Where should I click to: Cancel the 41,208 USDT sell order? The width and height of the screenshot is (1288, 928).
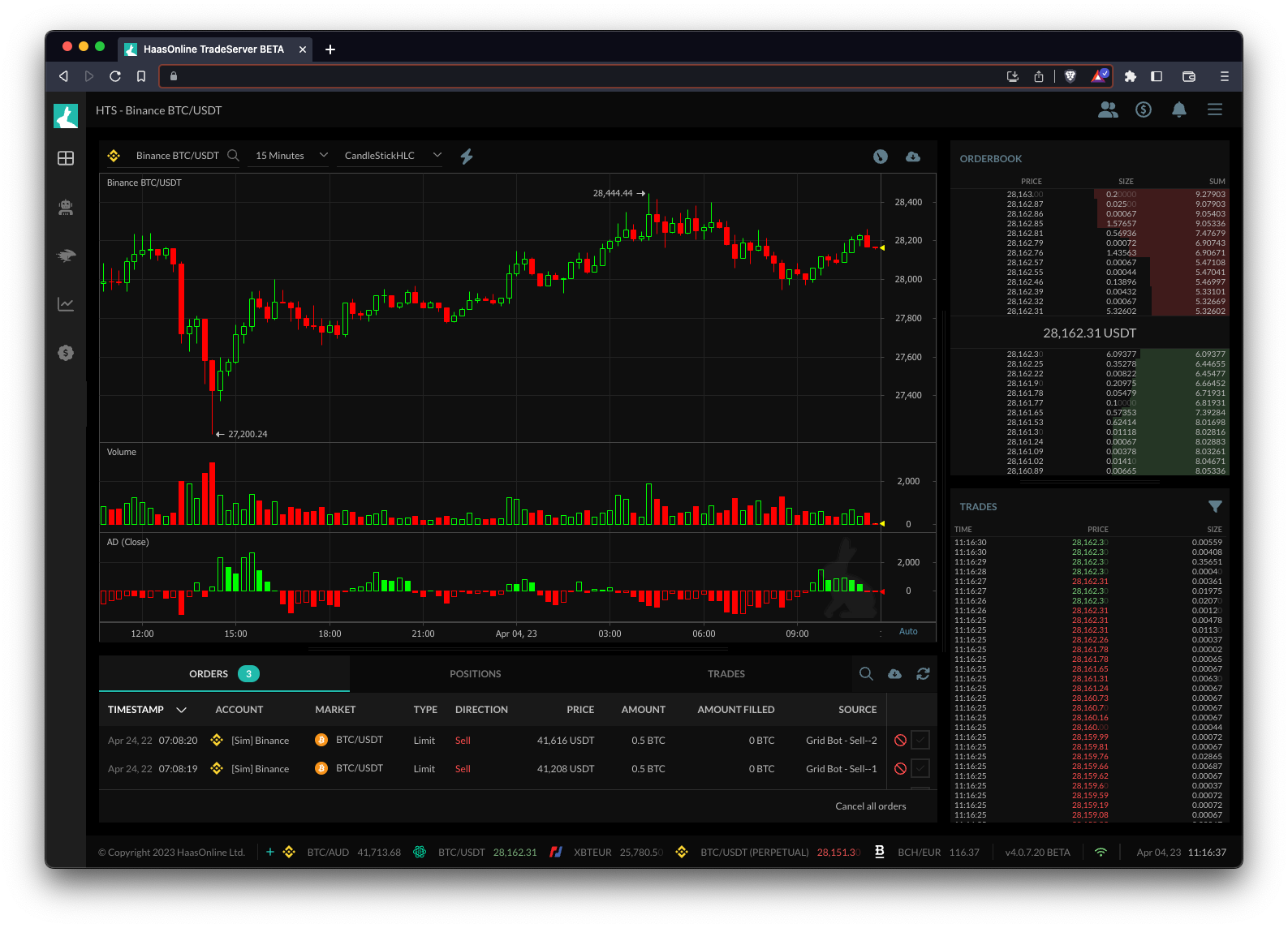point(900,769)
